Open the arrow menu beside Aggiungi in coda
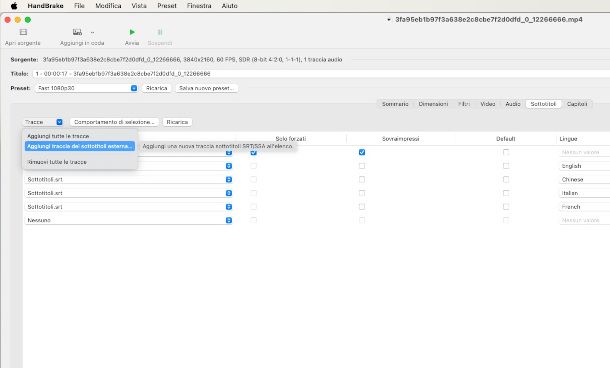The image size is (610, 368). (92, 32)
